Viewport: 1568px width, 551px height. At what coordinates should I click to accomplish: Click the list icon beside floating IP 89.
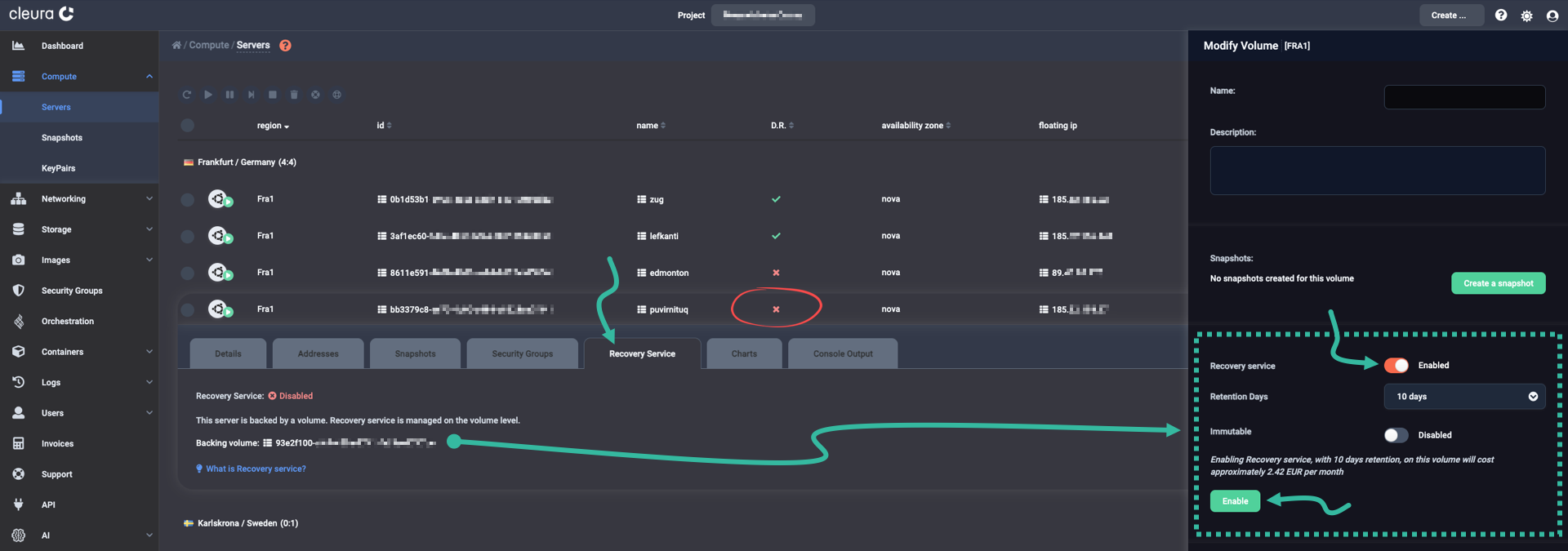point(1043,273)
